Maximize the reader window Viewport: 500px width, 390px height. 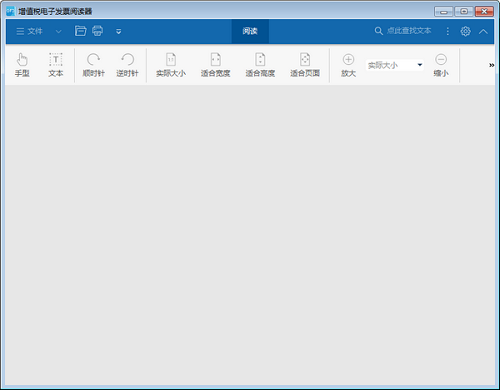coord(464,12)
